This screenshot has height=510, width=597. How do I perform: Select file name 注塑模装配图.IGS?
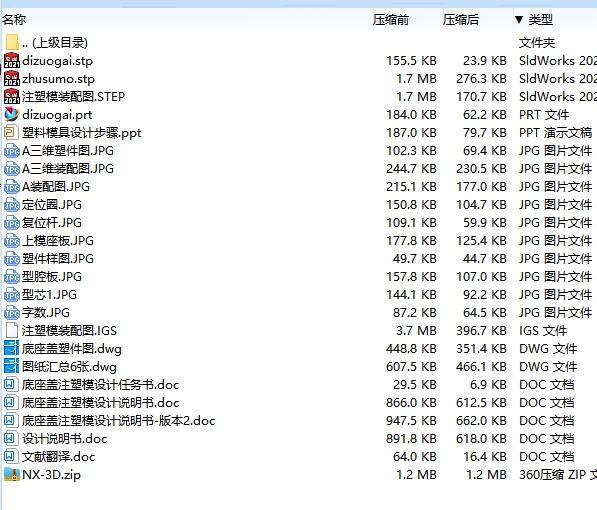(x=69, y=331)
